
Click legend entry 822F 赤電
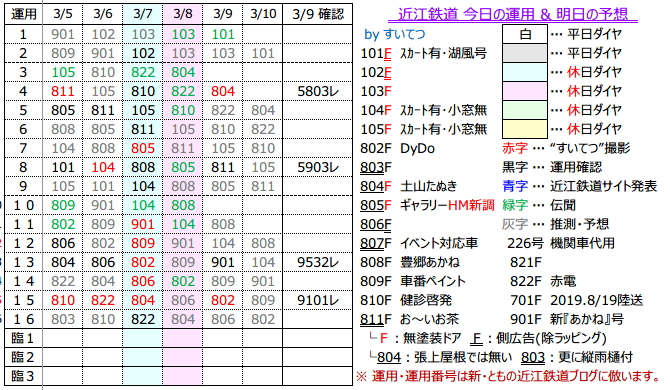543,282
